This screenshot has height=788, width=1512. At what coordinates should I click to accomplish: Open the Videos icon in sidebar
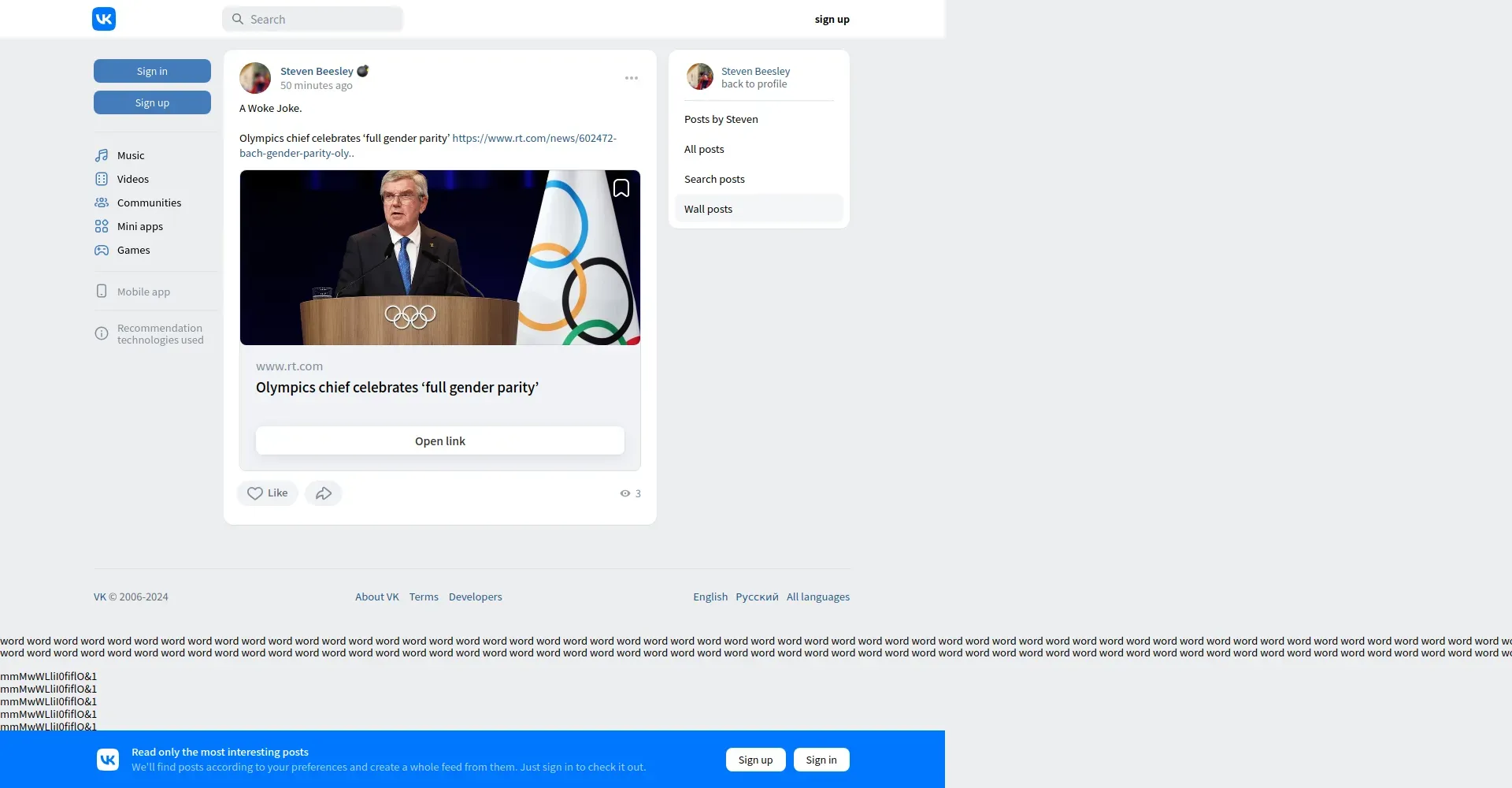click(x=102, y=179)
